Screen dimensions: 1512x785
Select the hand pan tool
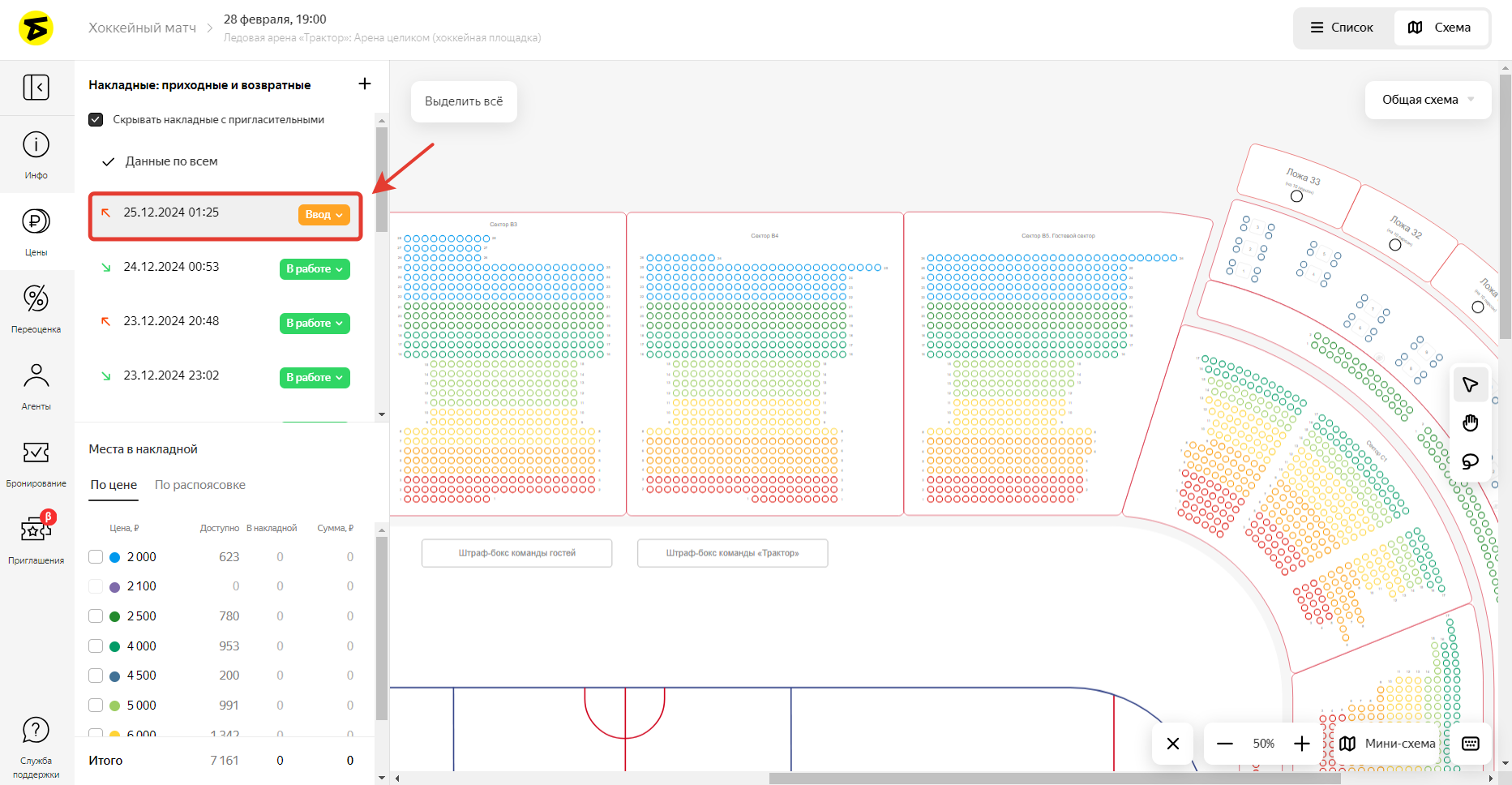pos(1470,423)
